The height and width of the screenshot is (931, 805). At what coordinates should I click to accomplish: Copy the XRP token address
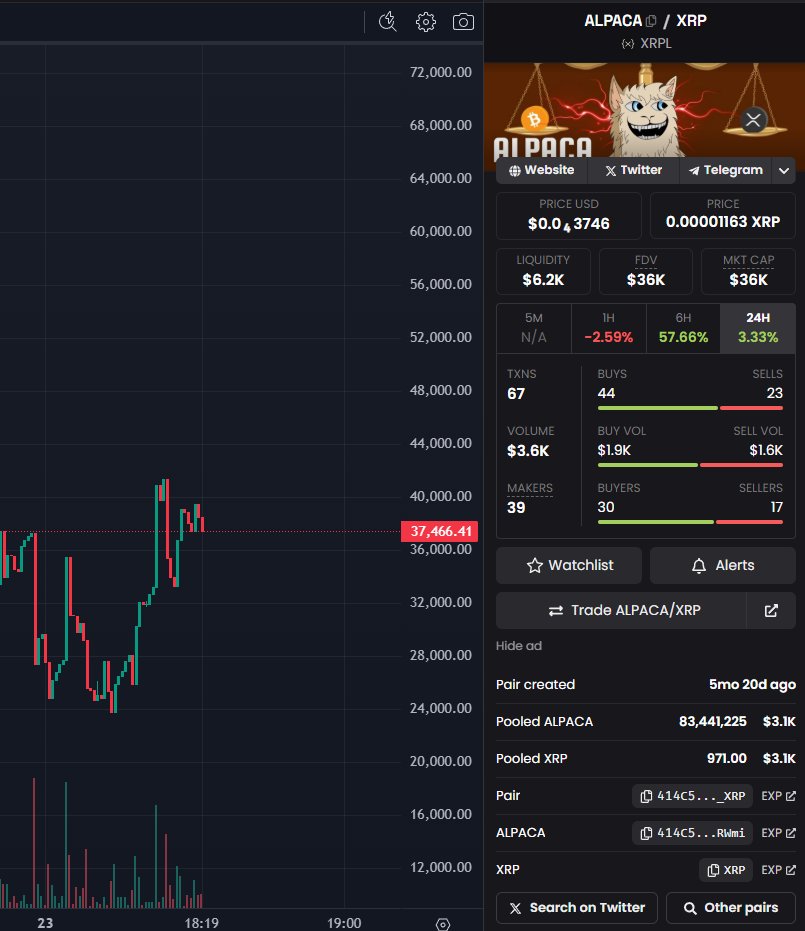click(726, 870)
